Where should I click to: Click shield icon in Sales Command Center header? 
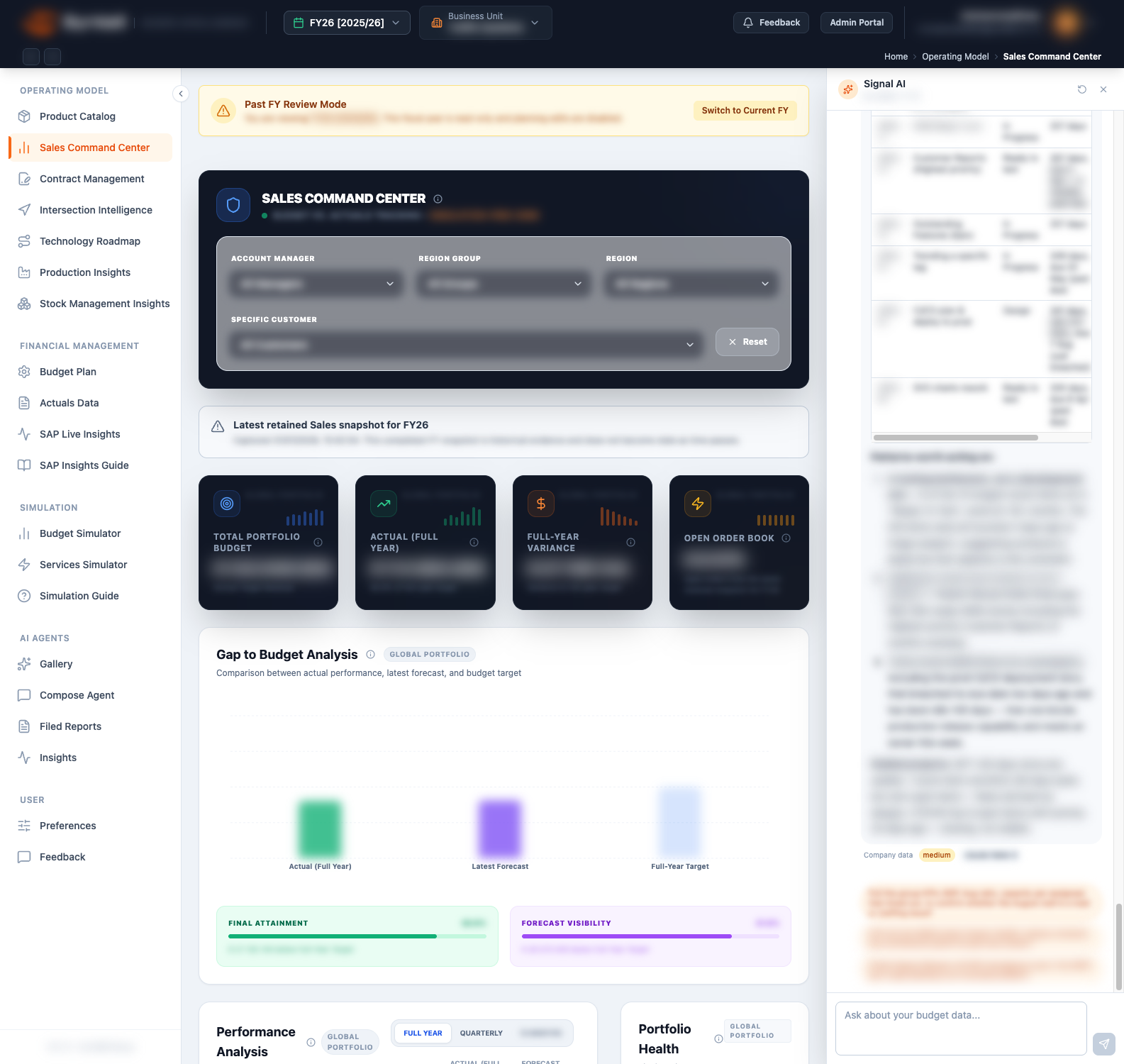[233, 205]
